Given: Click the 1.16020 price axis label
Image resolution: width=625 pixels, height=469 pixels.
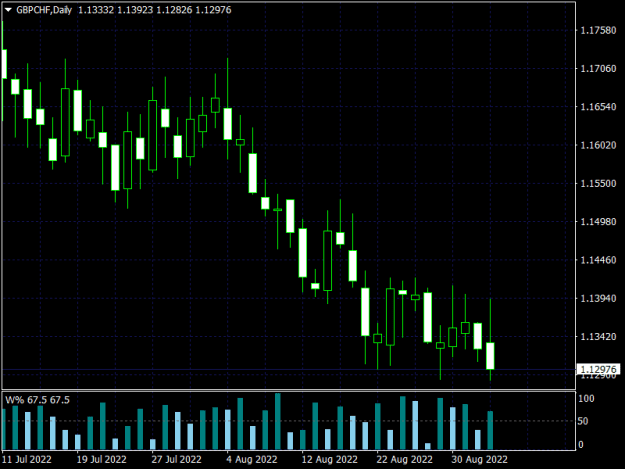Looking at the screenshot, I should click(x=598, y=145).
